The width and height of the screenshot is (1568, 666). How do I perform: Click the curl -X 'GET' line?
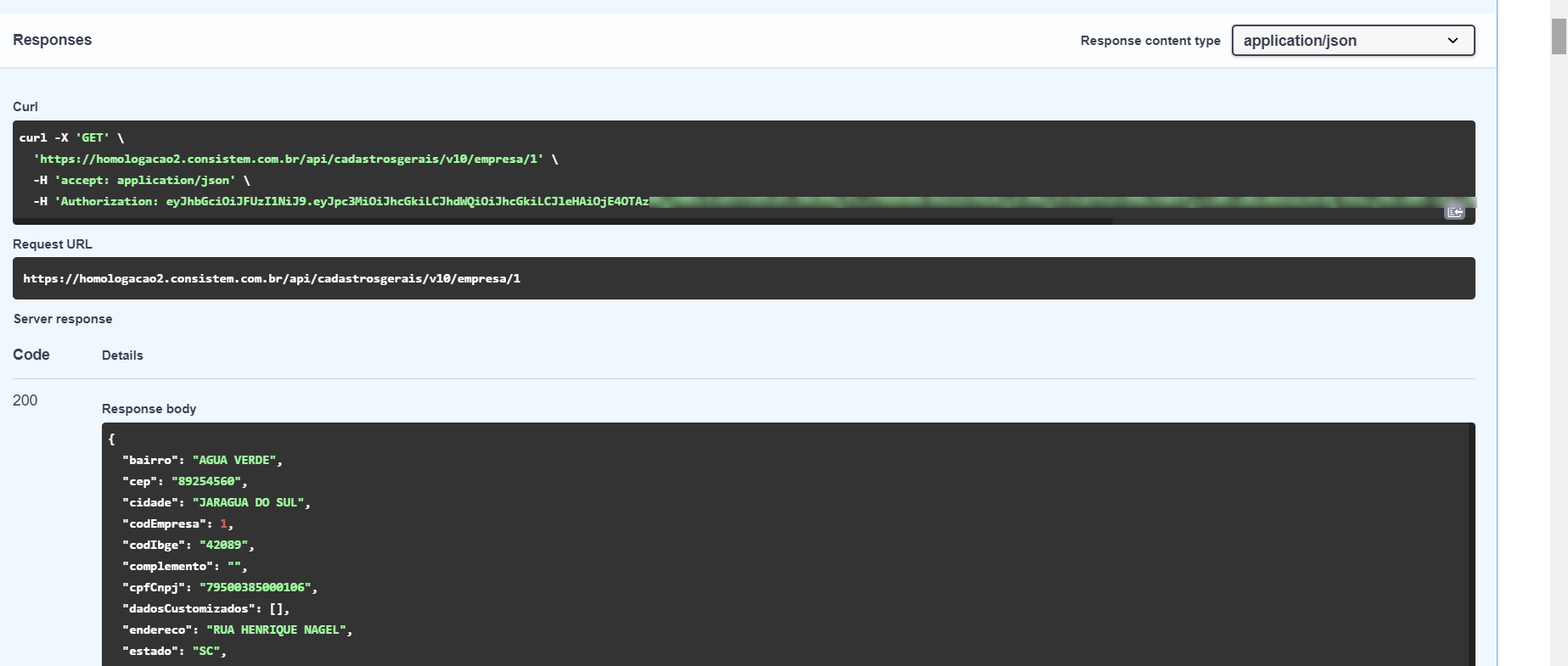click(72, 137)
